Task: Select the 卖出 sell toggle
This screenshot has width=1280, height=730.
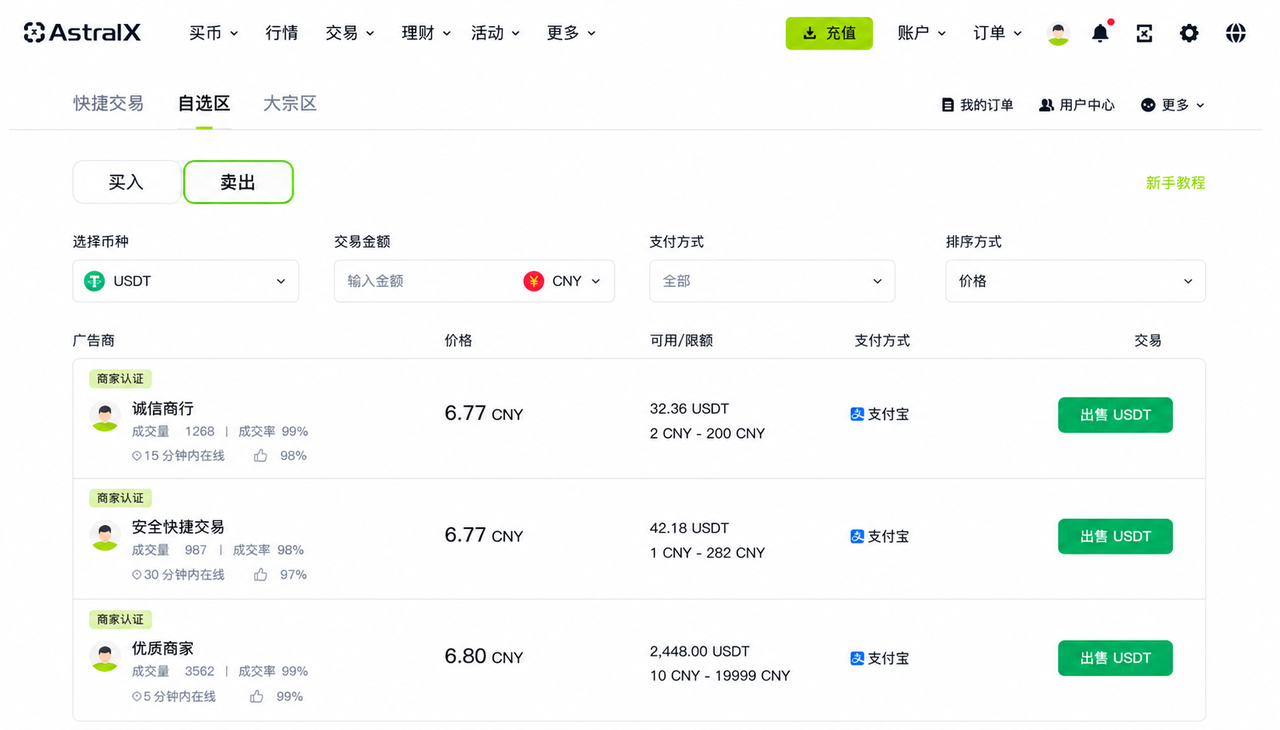Action: [x=238, y=182]
